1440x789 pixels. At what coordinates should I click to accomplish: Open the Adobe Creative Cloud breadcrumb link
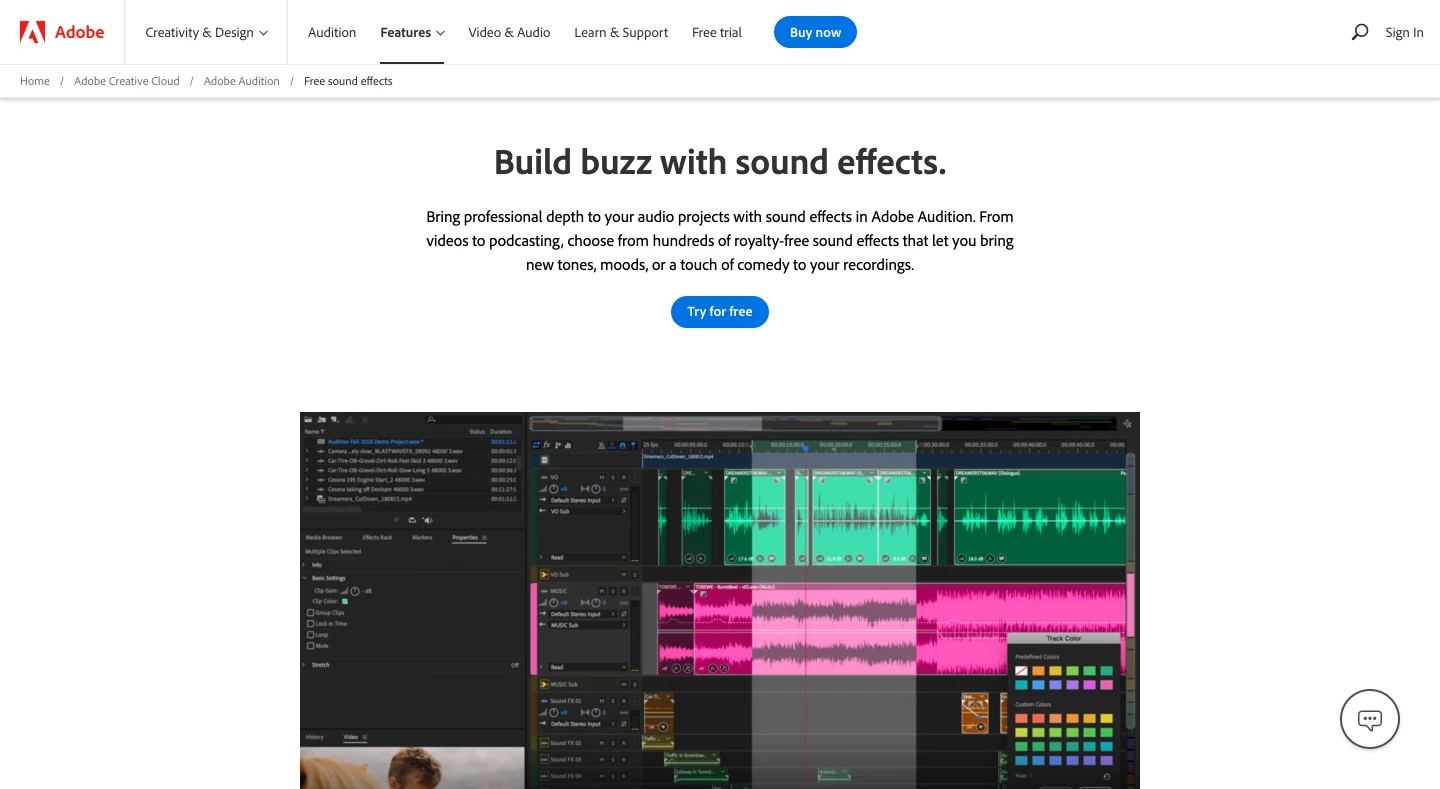pyautogui.click(x=126, y=81)
